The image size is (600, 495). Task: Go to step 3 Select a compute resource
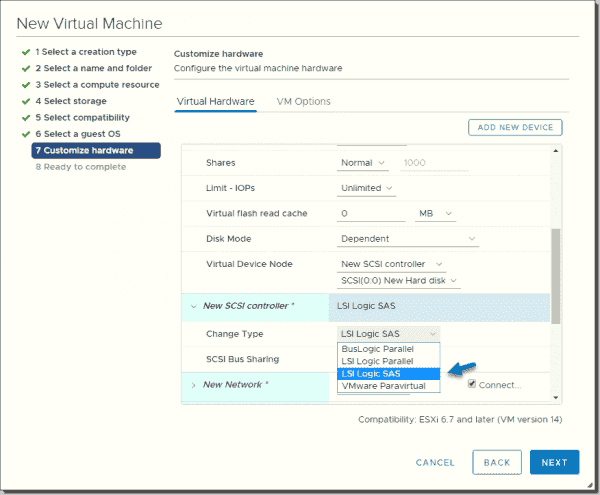(98, 85)
